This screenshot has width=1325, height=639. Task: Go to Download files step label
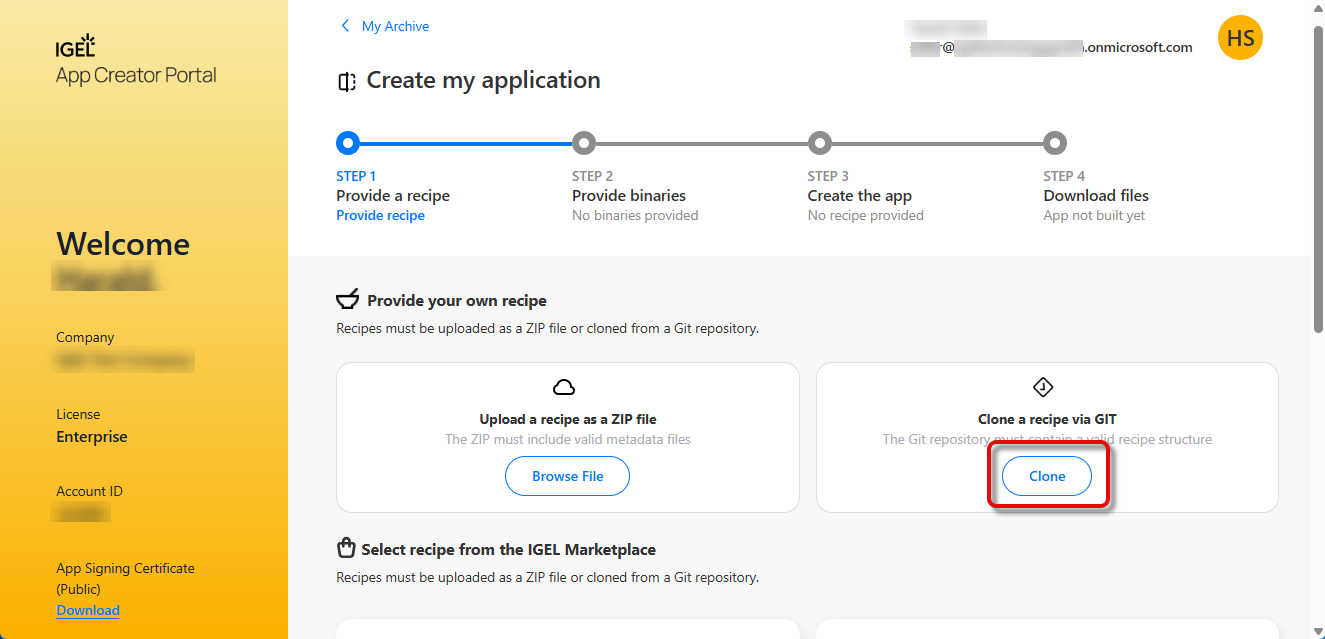[1096, 196]
